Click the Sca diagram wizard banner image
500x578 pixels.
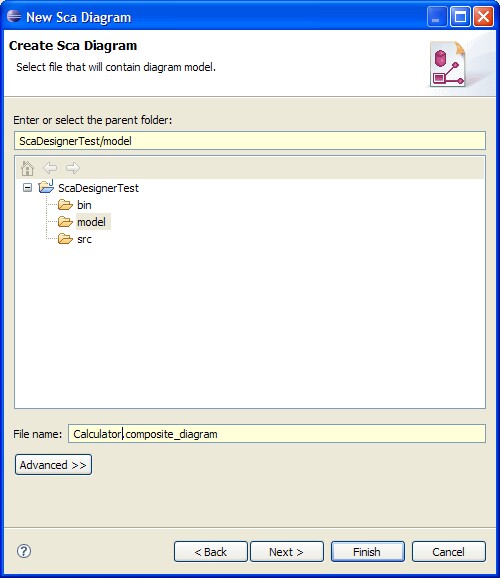point(448,64)
